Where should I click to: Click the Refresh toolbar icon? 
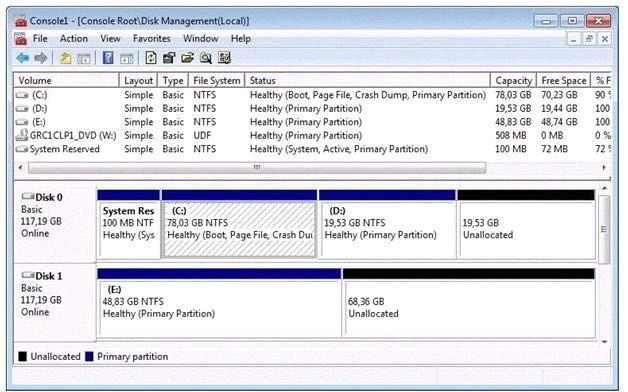[x=151, y=58]
